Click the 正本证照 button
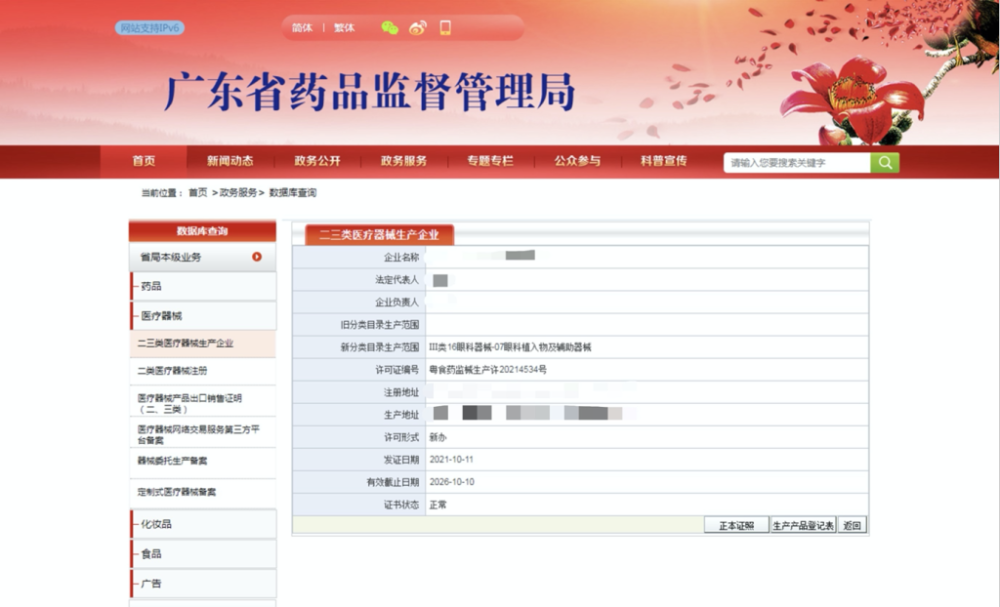The width and height of the screenshot is (1000, 607). click(x=736, y=526)
